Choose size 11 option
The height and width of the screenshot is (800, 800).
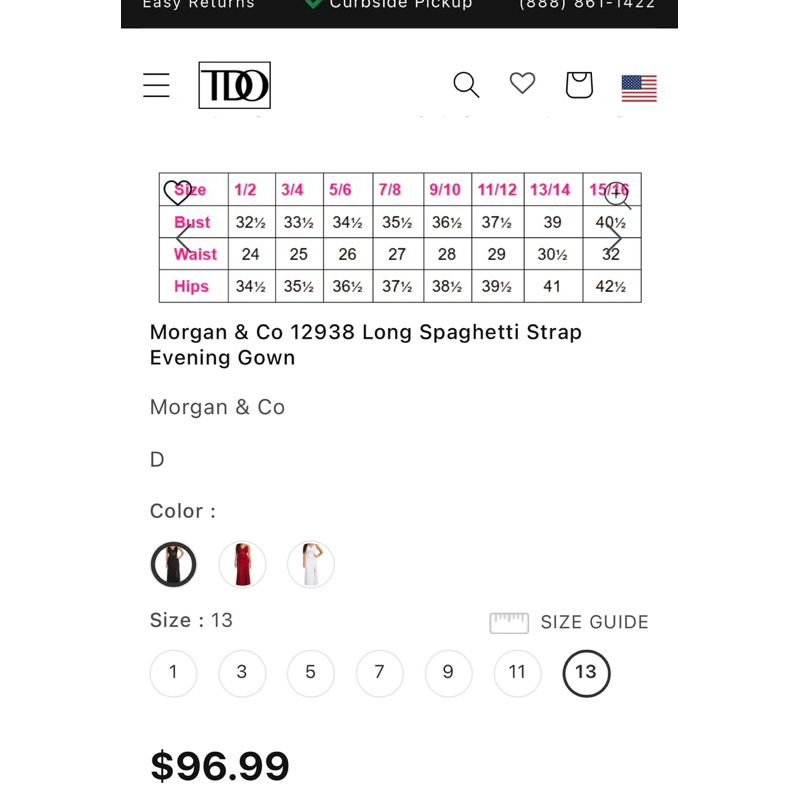tap(517, 673)
